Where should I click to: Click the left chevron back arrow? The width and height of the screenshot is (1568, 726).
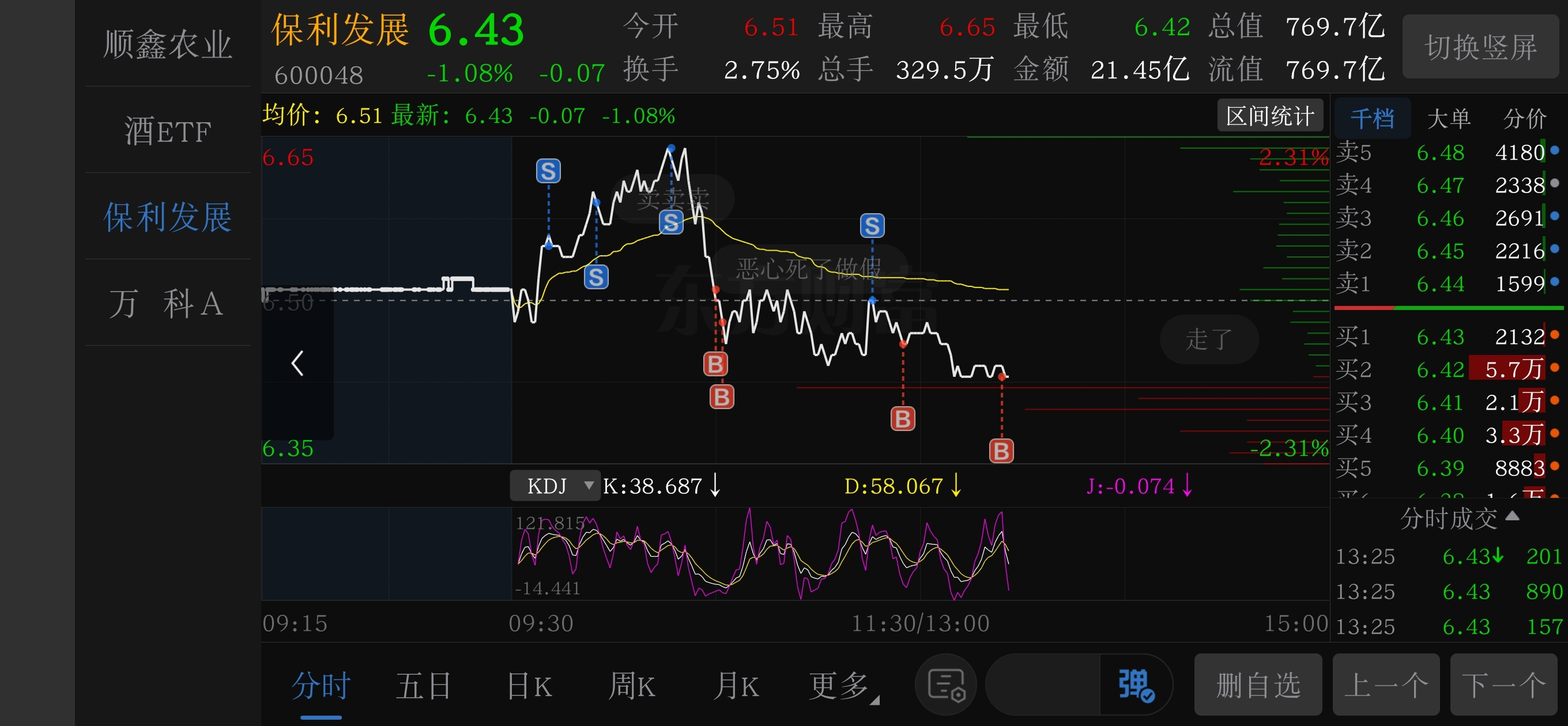pyautogui.click(x=297, y=364)
